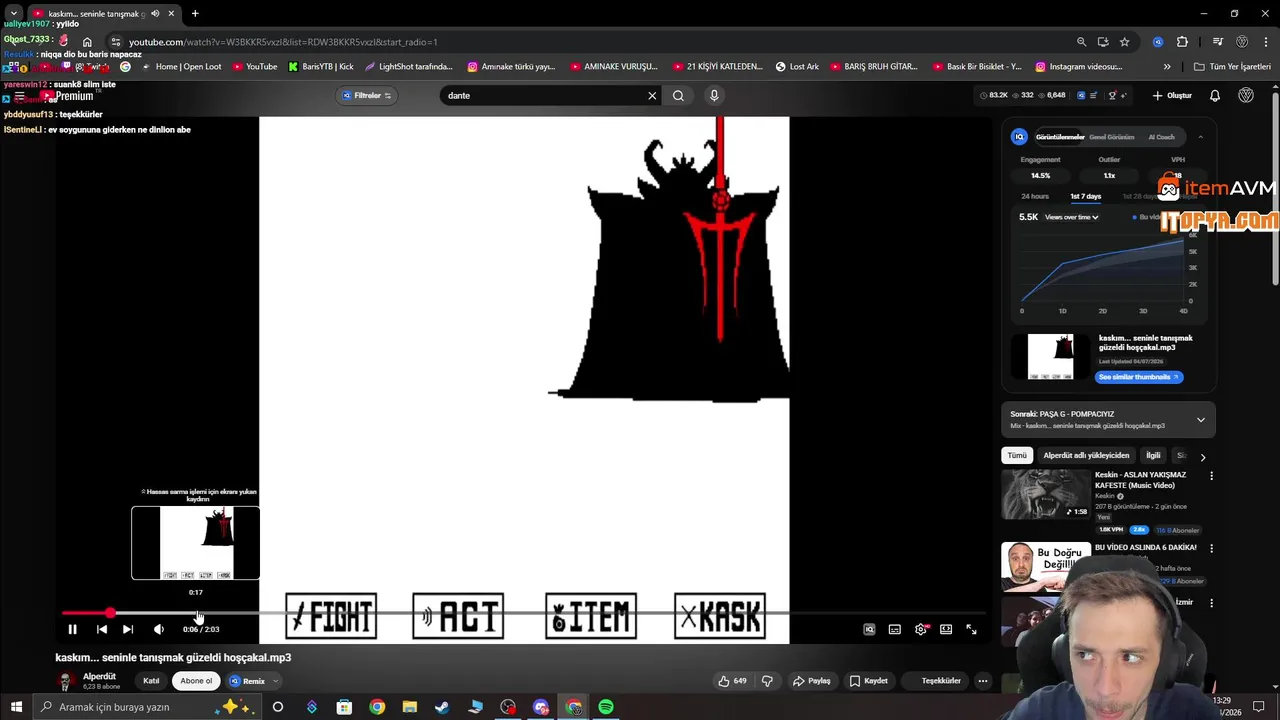Select the 24 hours range

pos(1034,196)
